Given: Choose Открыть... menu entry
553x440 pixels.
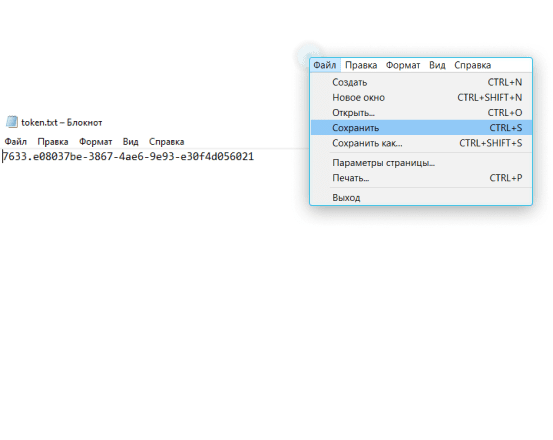Looking at the screenshot, I should click(421, 112).
